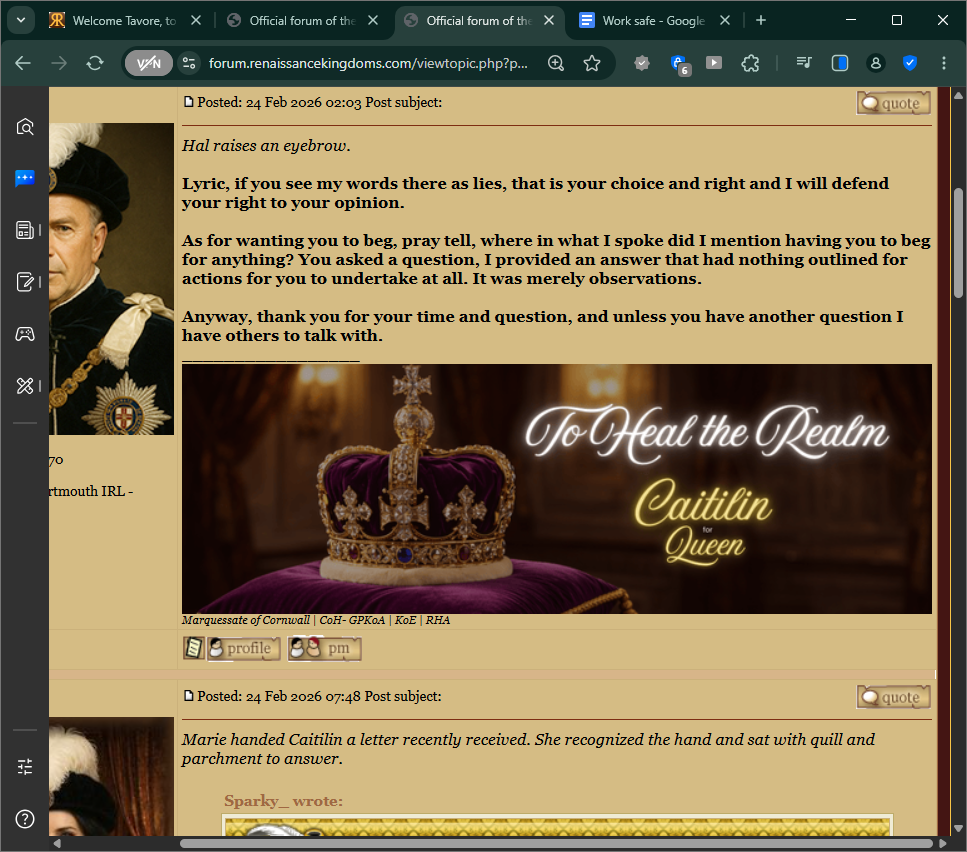Toggle the browser side panel
Viewport: 967px width, 852px height.
tap(840, 63)
